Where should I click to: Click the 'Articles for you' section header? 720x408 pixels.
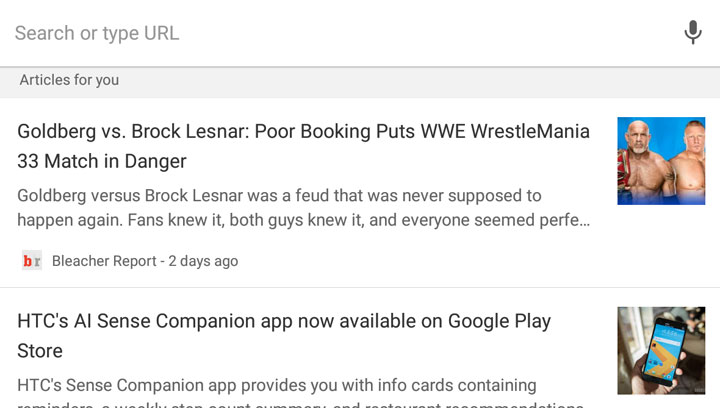coord(69,80)
